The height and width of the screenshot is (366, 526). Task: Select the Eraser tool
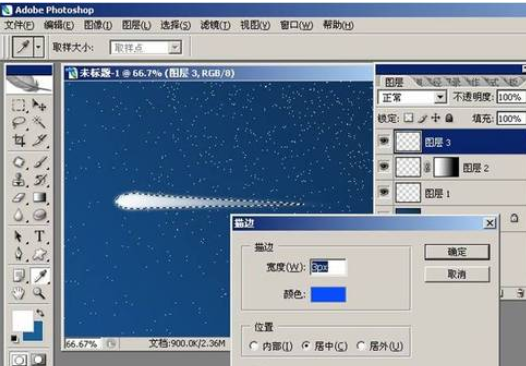19,197
